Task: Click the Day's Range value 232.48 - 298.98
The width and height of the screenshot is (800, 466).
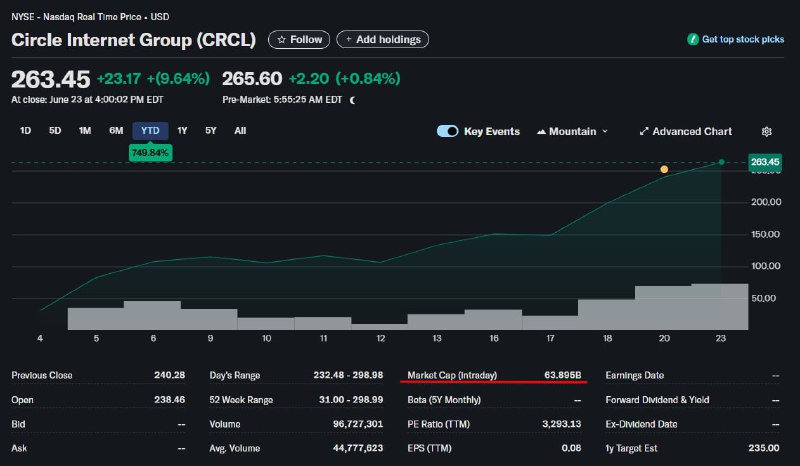Action: pyautogui.click(x=348, y=375)
